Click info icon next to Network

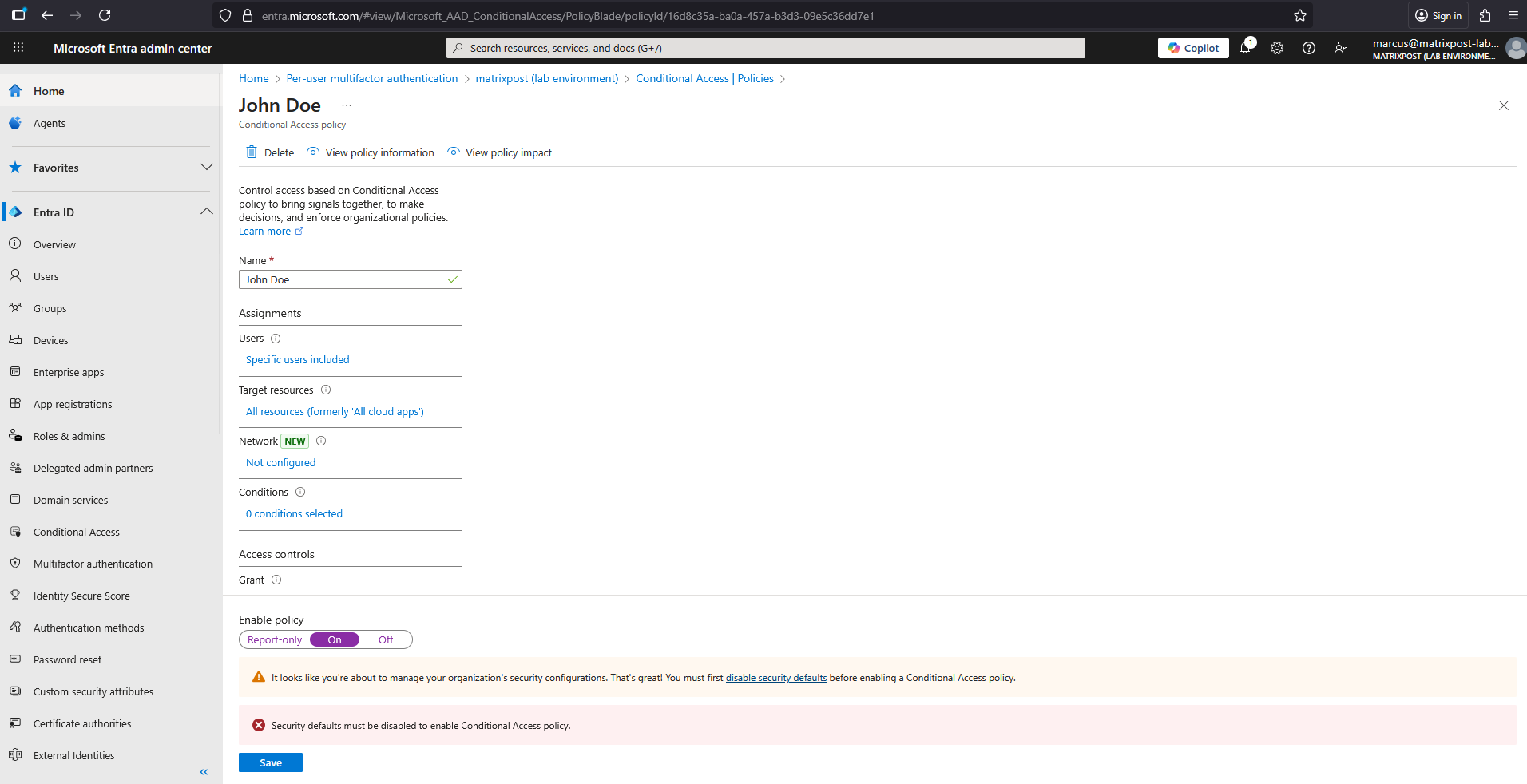point(321,441)
